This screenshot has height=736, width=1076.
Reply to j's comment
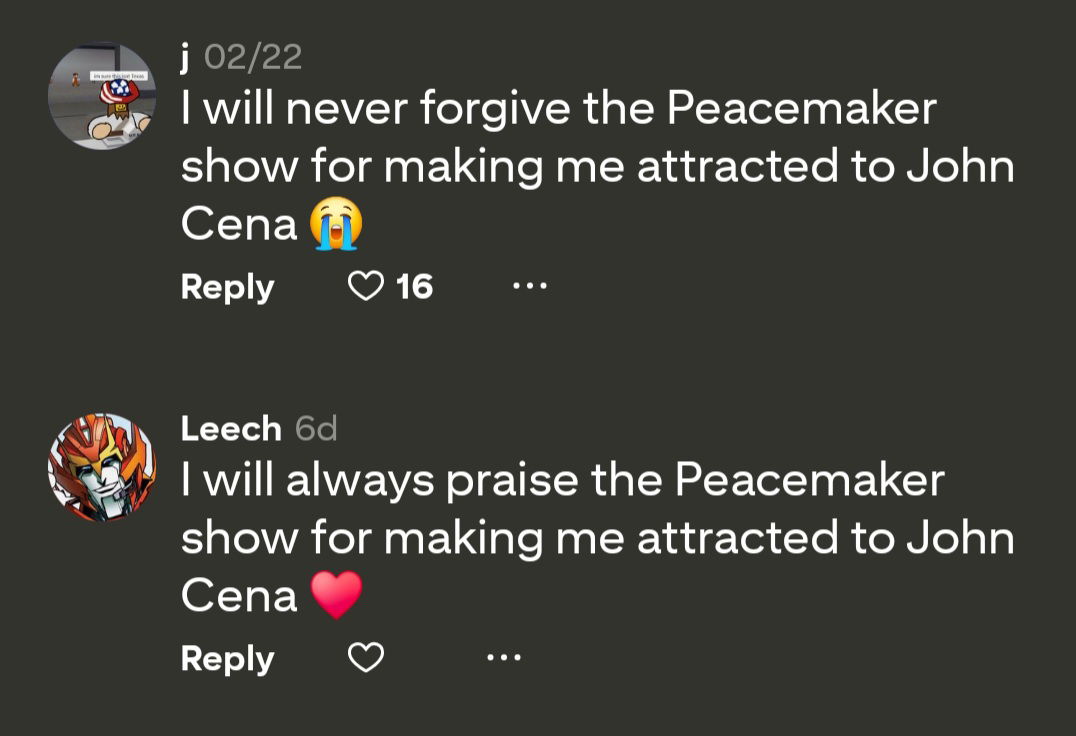click(227, 287)
